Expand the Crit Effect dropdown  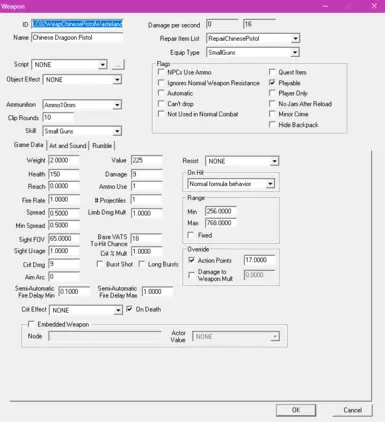coord(118,310)
